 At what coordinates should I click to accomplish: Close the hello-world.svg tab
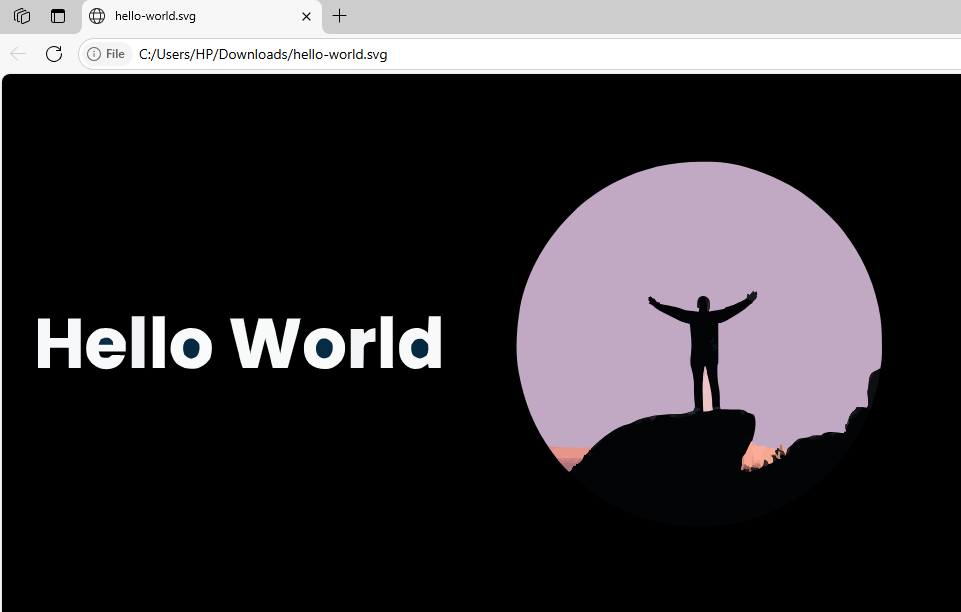pos(307,16)
